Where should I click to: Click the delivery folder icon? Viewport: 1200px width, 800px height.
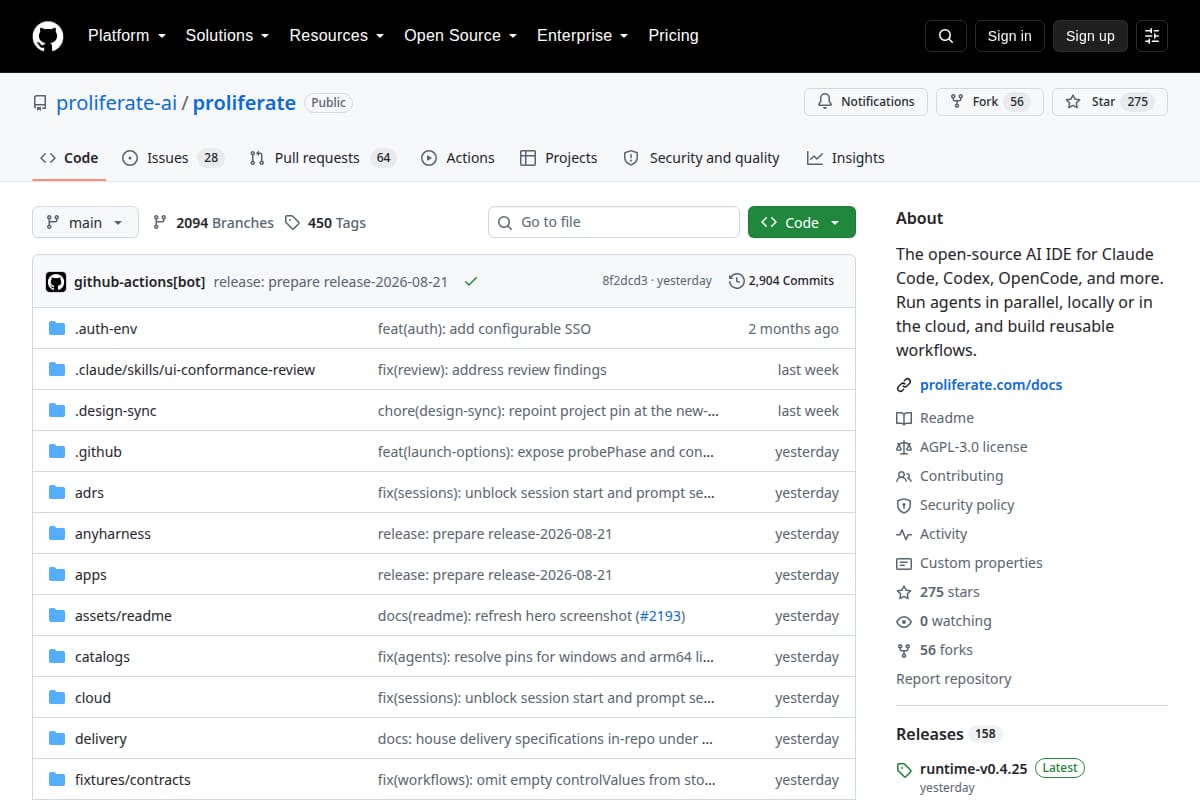[57, 739]
